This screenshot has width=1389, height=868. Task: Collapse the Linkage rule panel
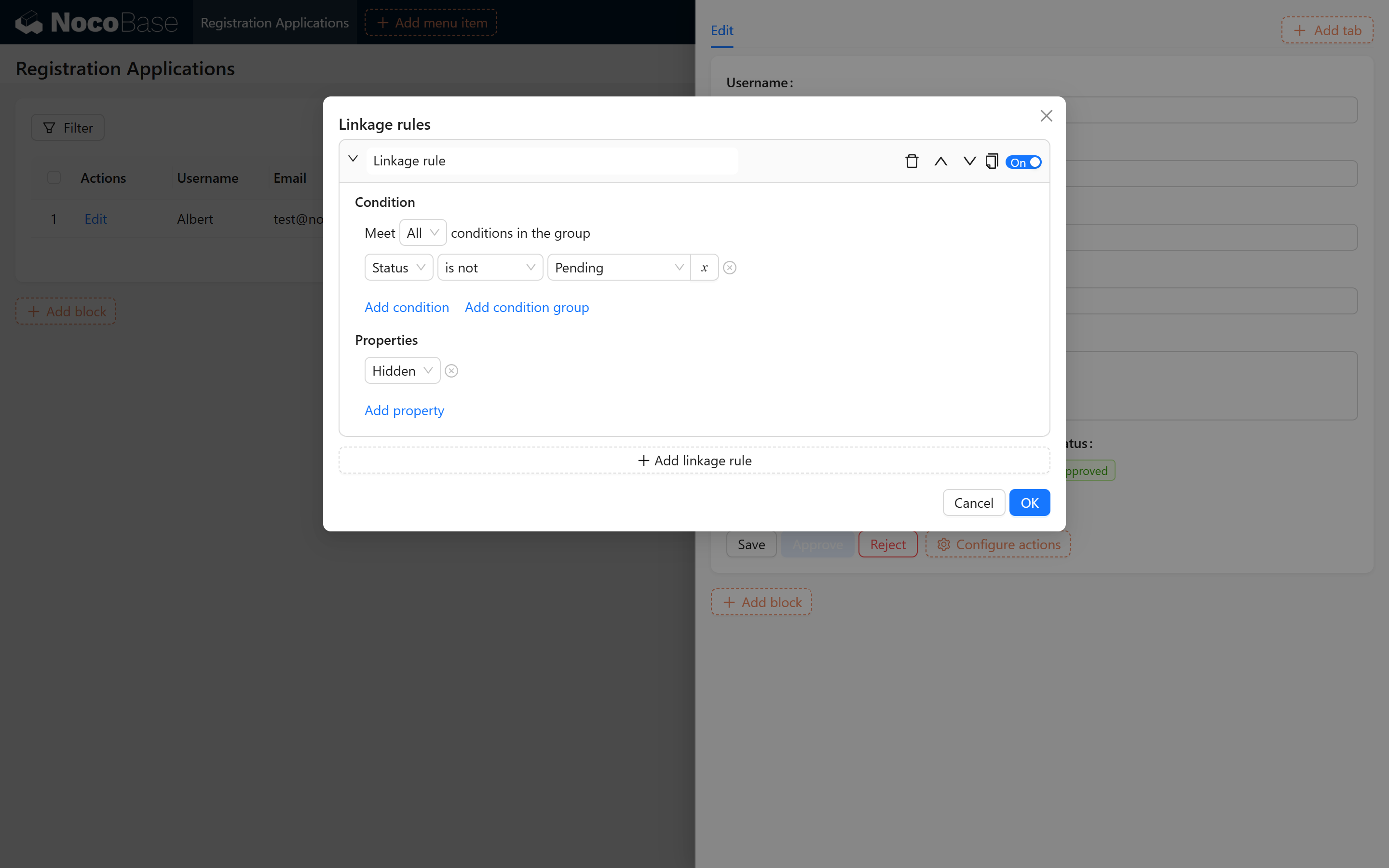coord(353,159)
